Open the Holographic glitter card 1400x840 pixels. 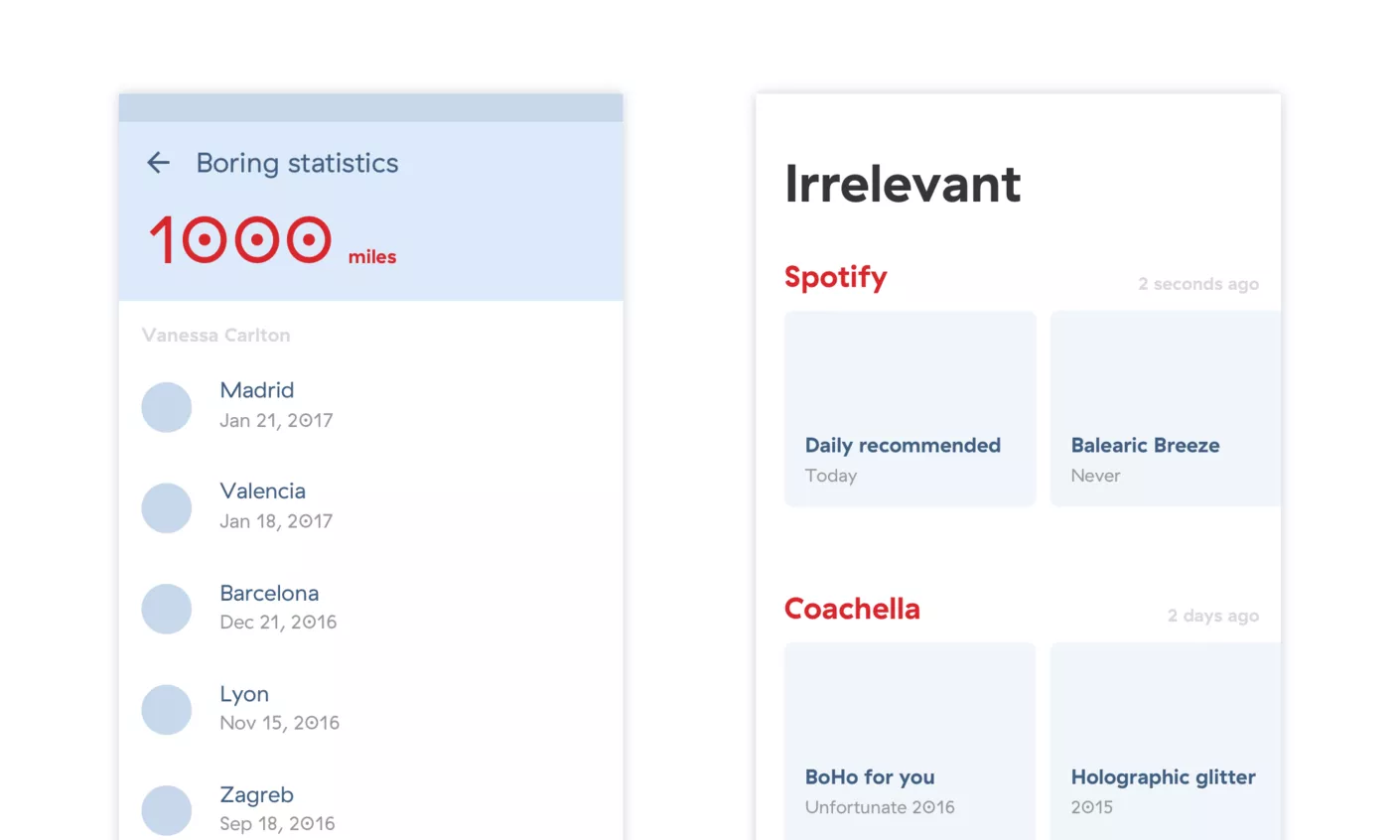click(1165, 741)
